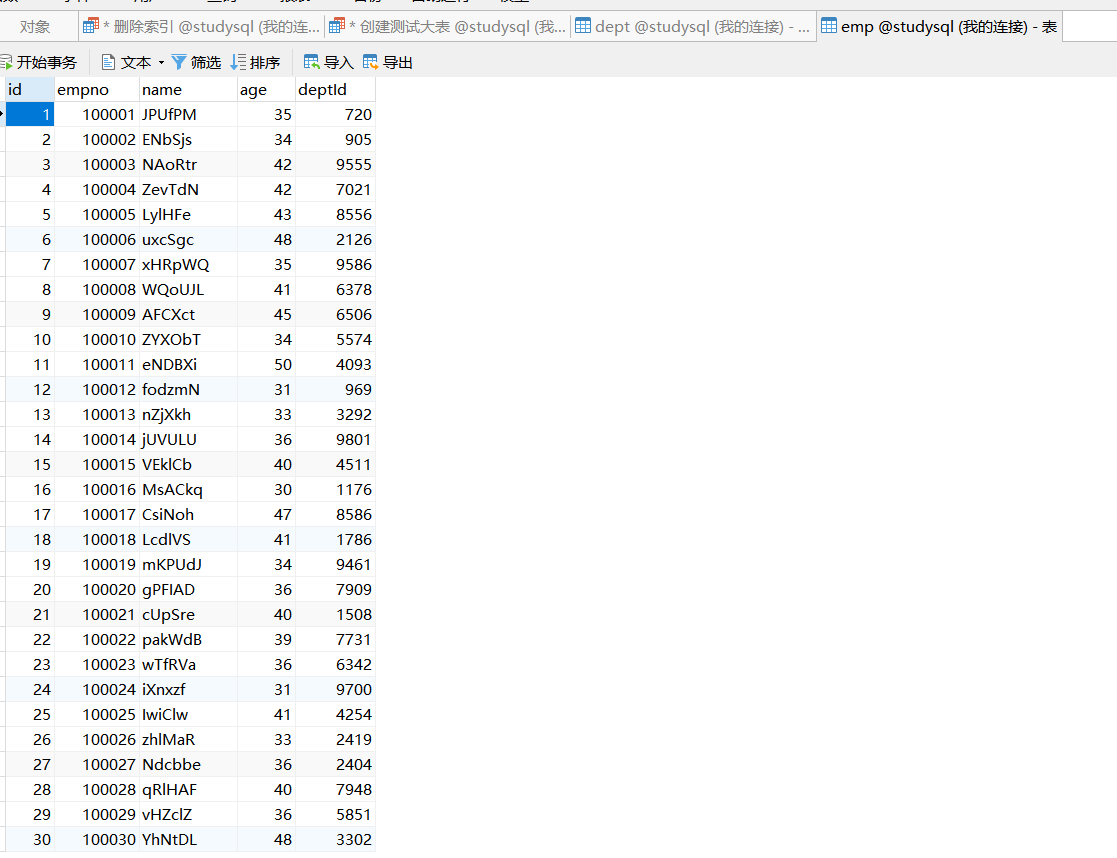Click the Sort (排序) icon

click(x=238, y=63)
